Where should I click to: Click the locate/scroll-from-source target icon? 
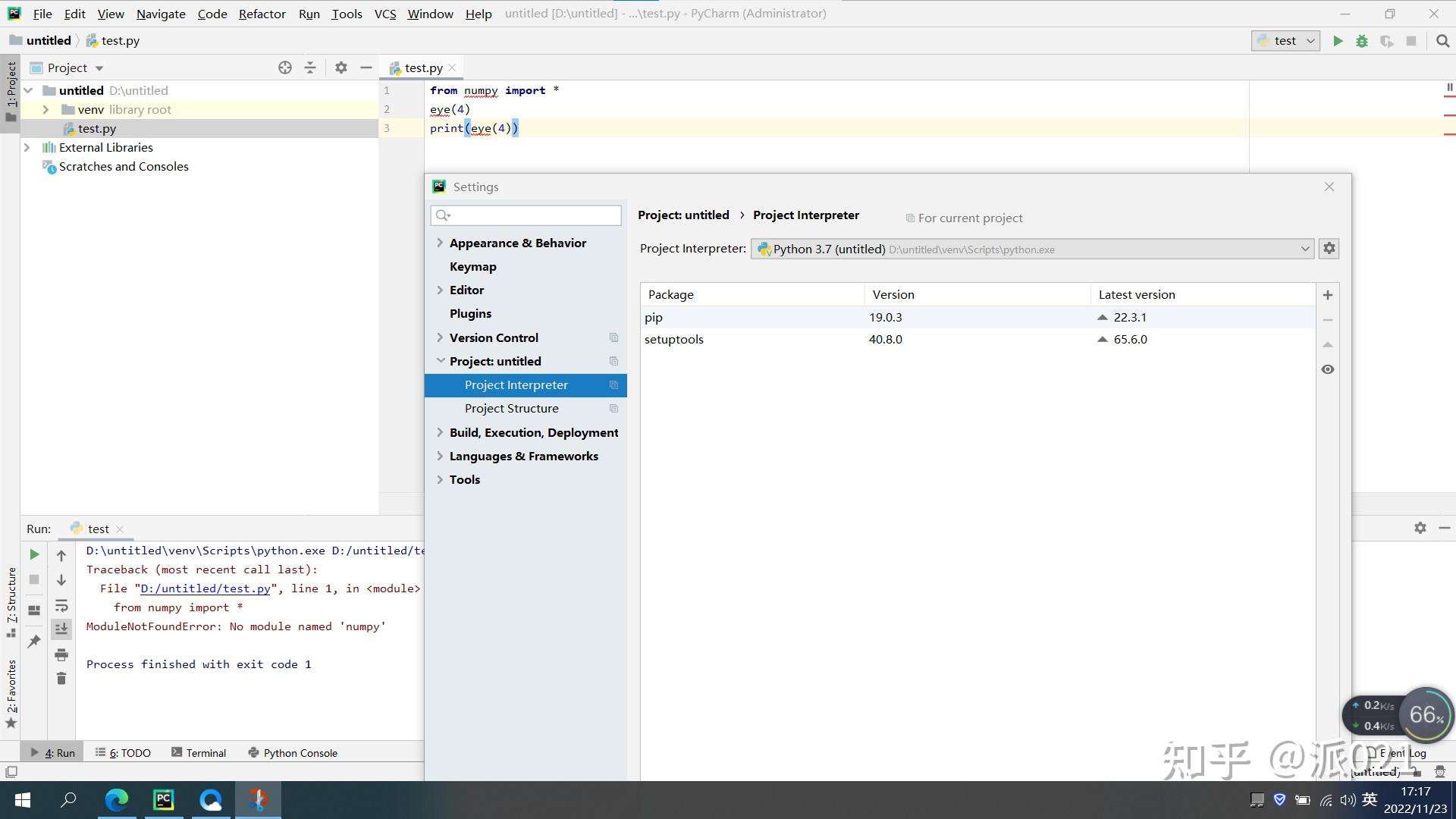click(285, 67)
